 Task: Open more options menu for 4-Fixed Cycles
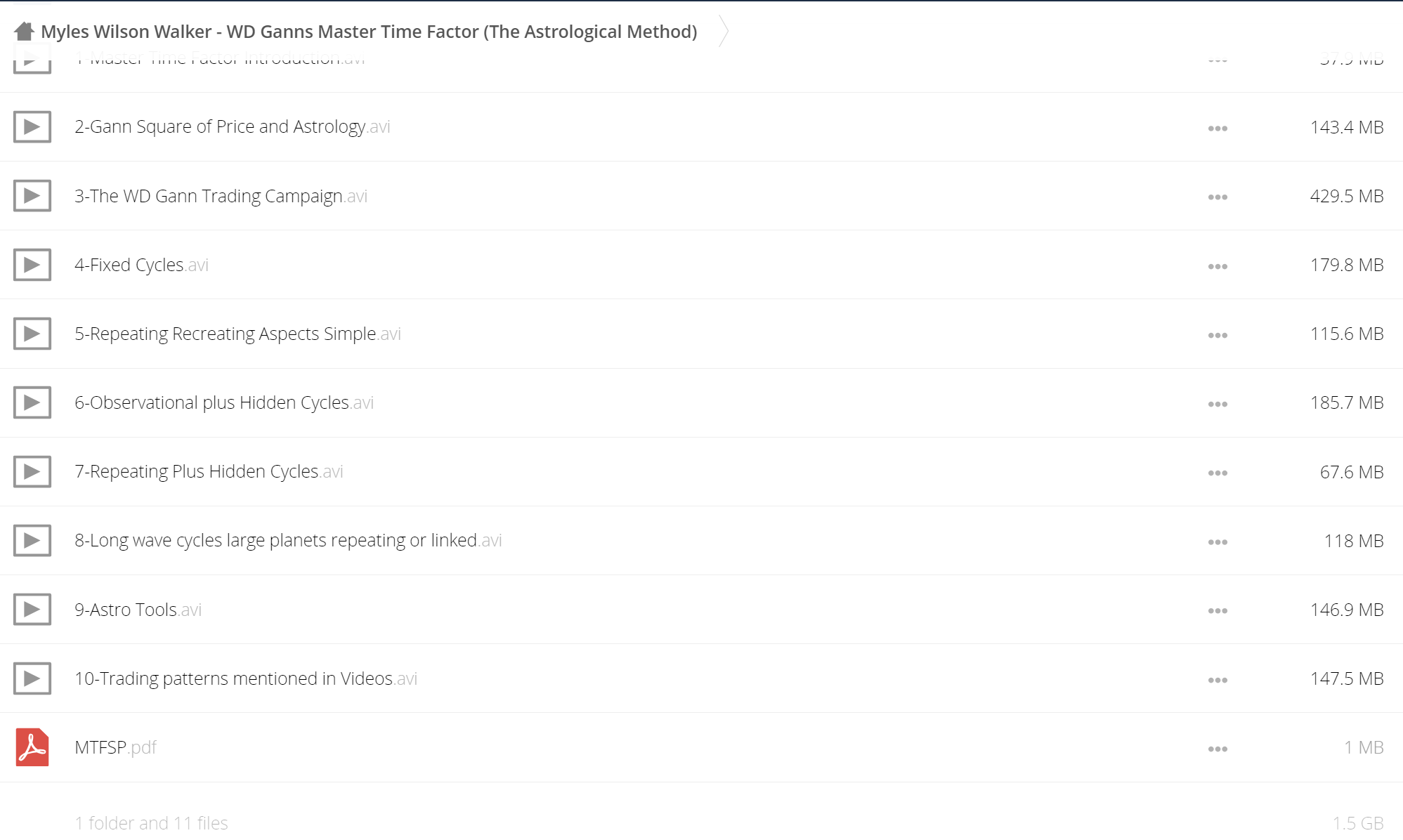1218,266
